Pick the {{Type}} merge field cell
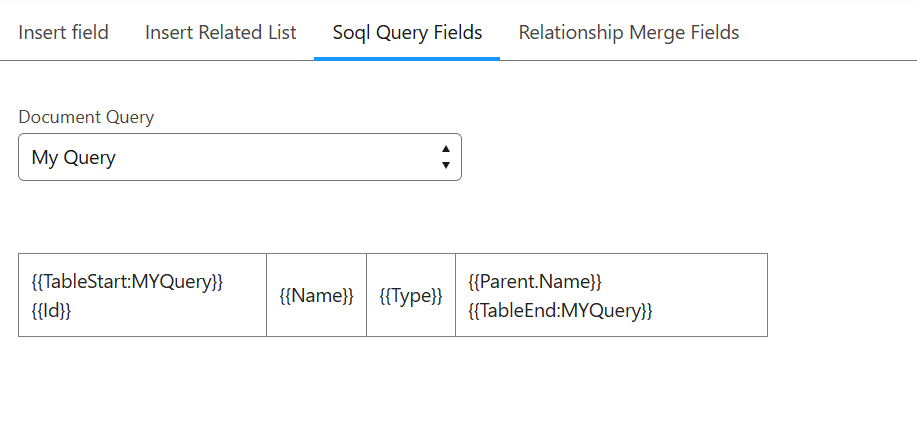The width and height of the screenshot is (917, 421). coord(411,296)
